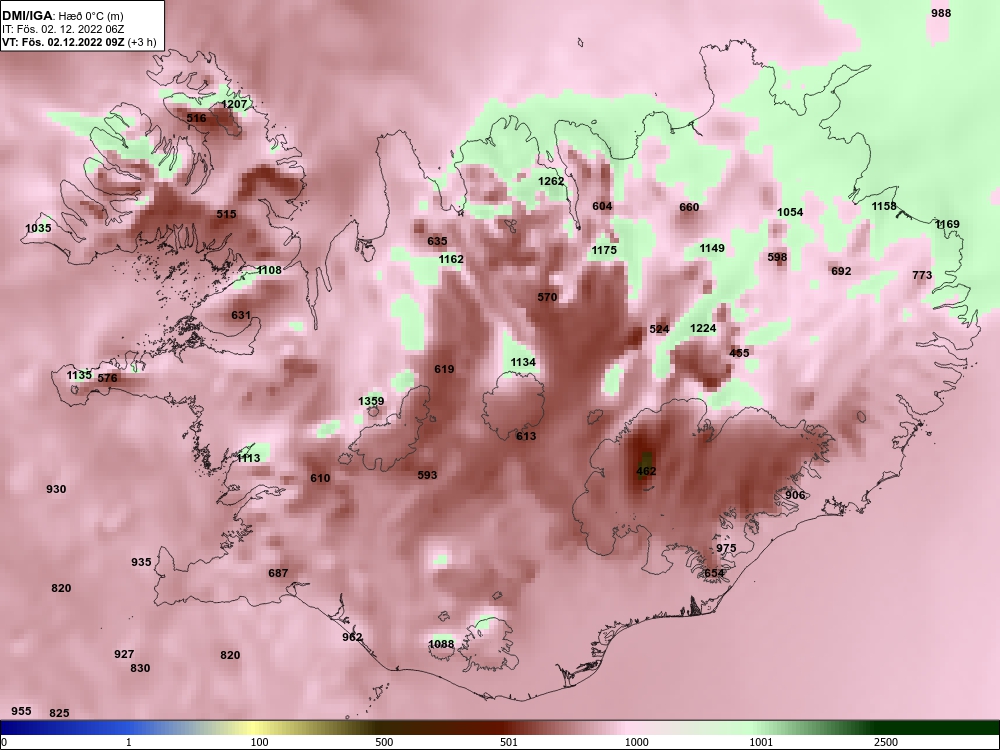The image size is (1000, 750).
Task: Select the 906 label
Action: pos(795,495)
